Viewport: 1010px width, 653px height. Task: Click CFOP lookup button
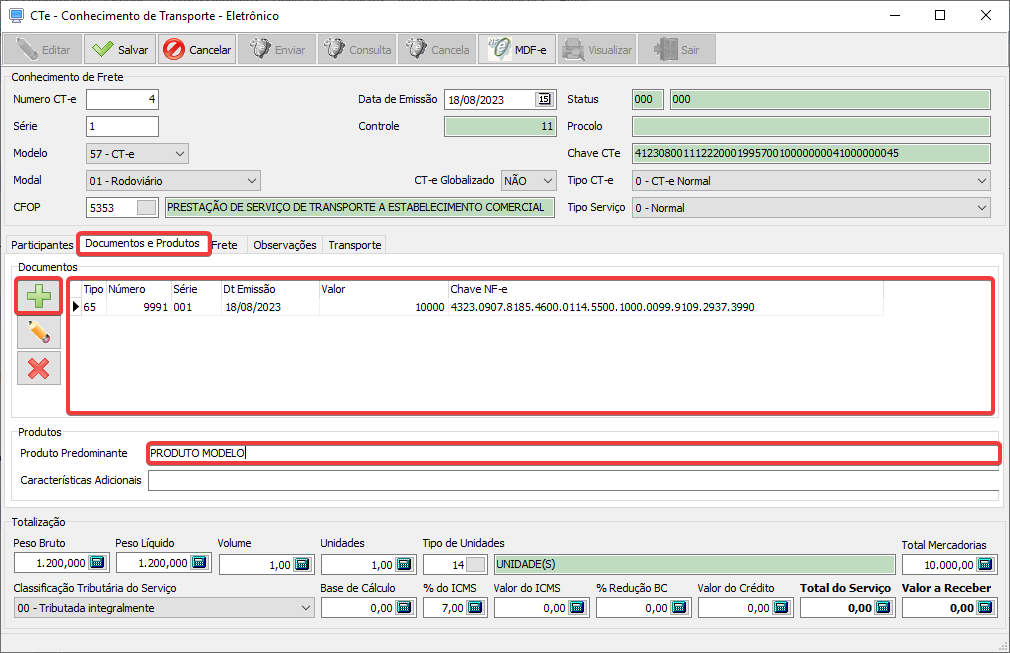pyautogui.click(x=147, y=207)
